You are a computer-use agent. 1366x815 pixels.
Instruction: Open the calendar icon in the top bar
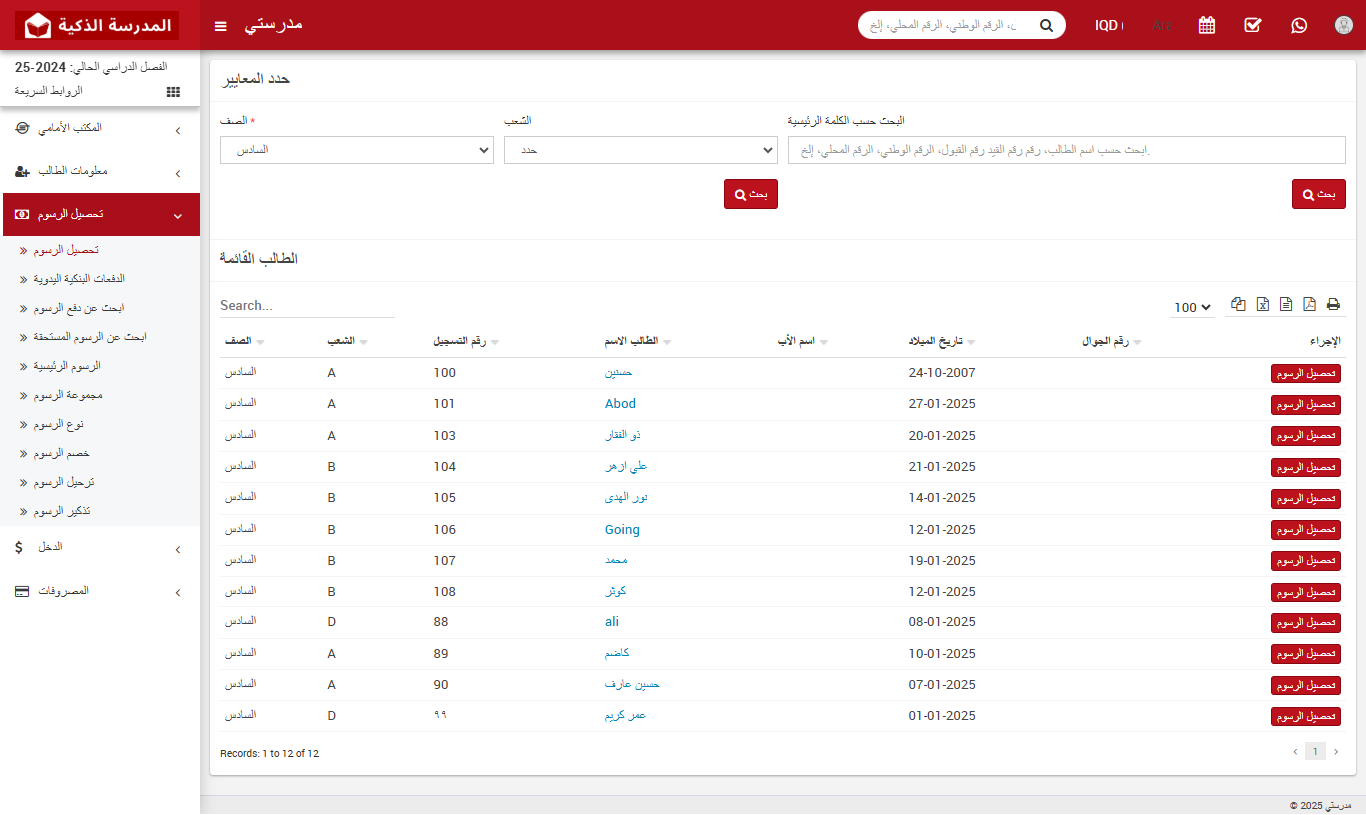(1207, 25)
